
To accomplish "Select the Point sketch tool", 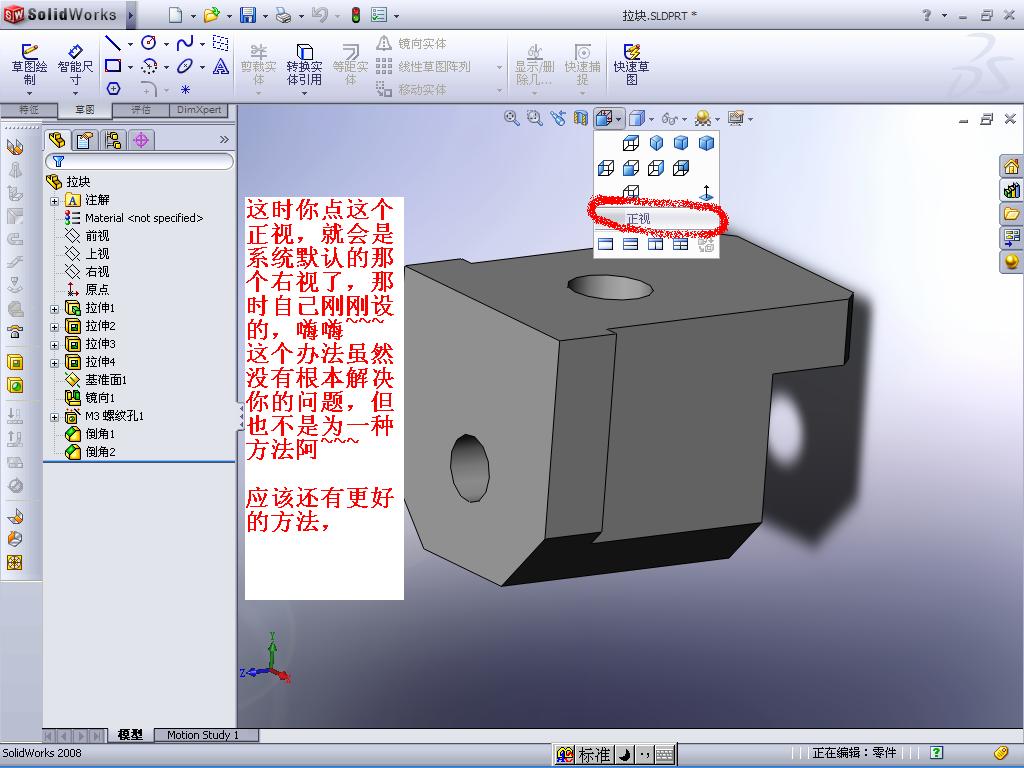I will (185, 89).
